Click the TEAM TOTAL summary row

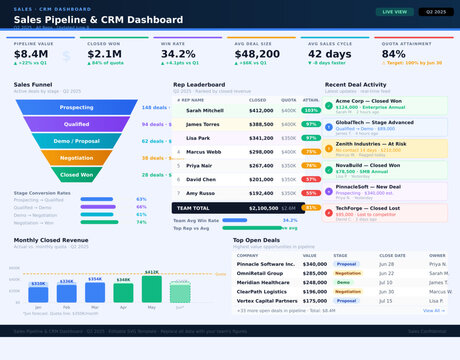click(x=238, y=208)
